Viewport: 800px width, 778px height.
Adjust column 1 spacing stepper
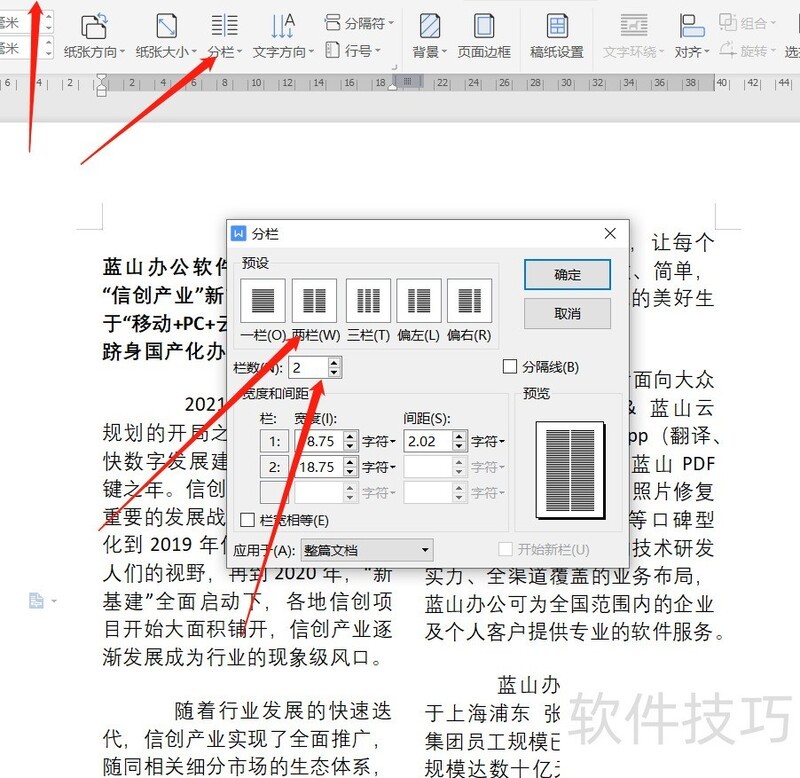(459, 441)
